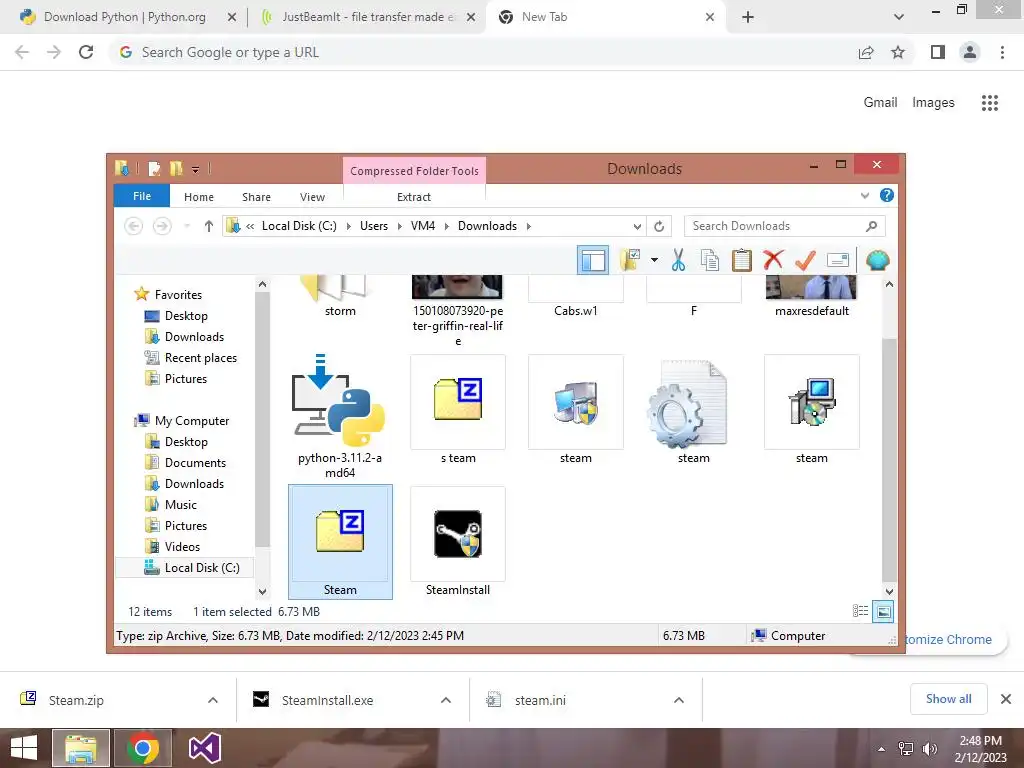Click the scissors Cut icon
The height and width of the screenshot is (768, 1024).
point(679,260)
